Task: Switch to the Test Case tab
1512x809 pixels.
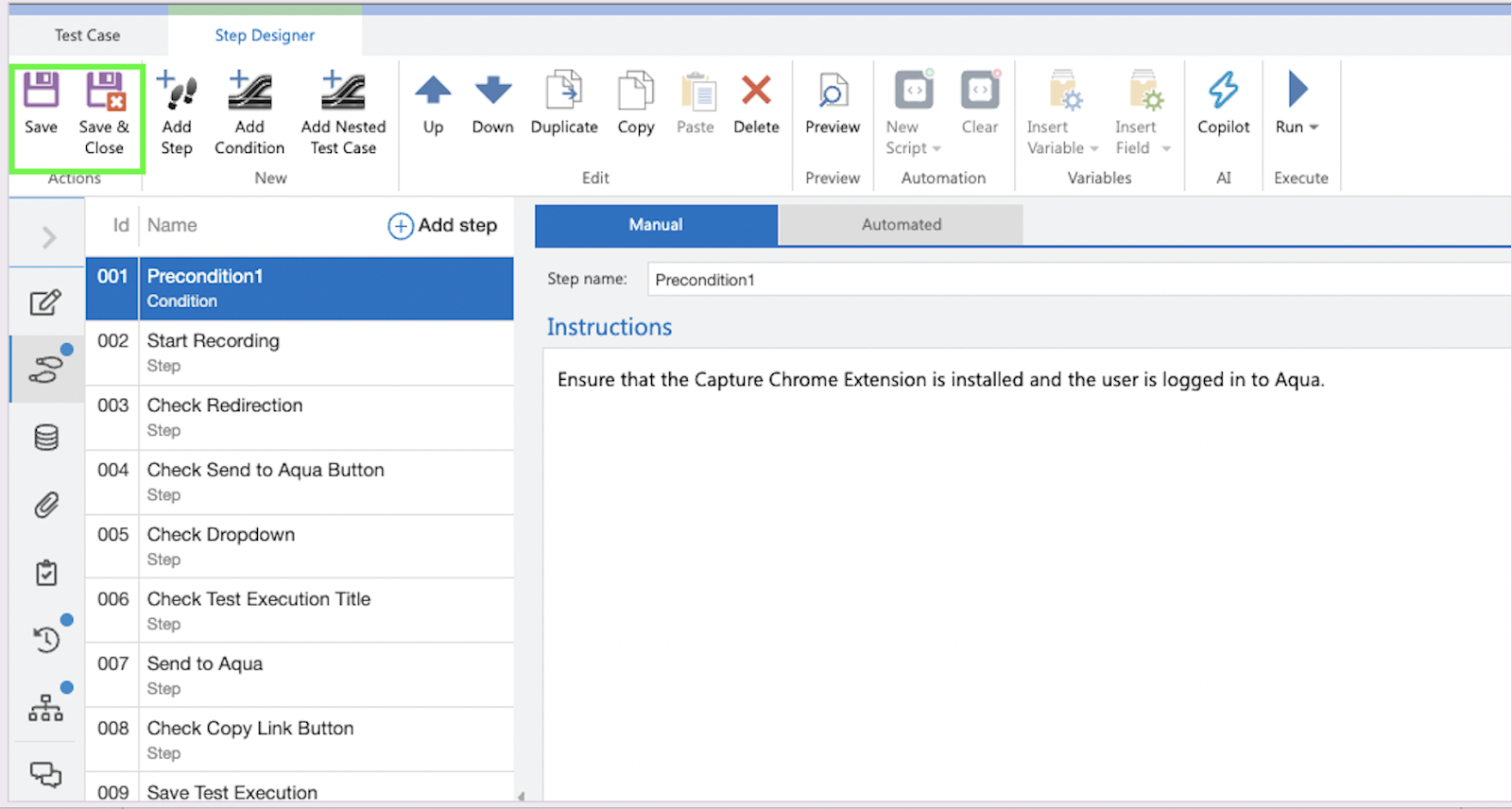Action: click(87, 36)
